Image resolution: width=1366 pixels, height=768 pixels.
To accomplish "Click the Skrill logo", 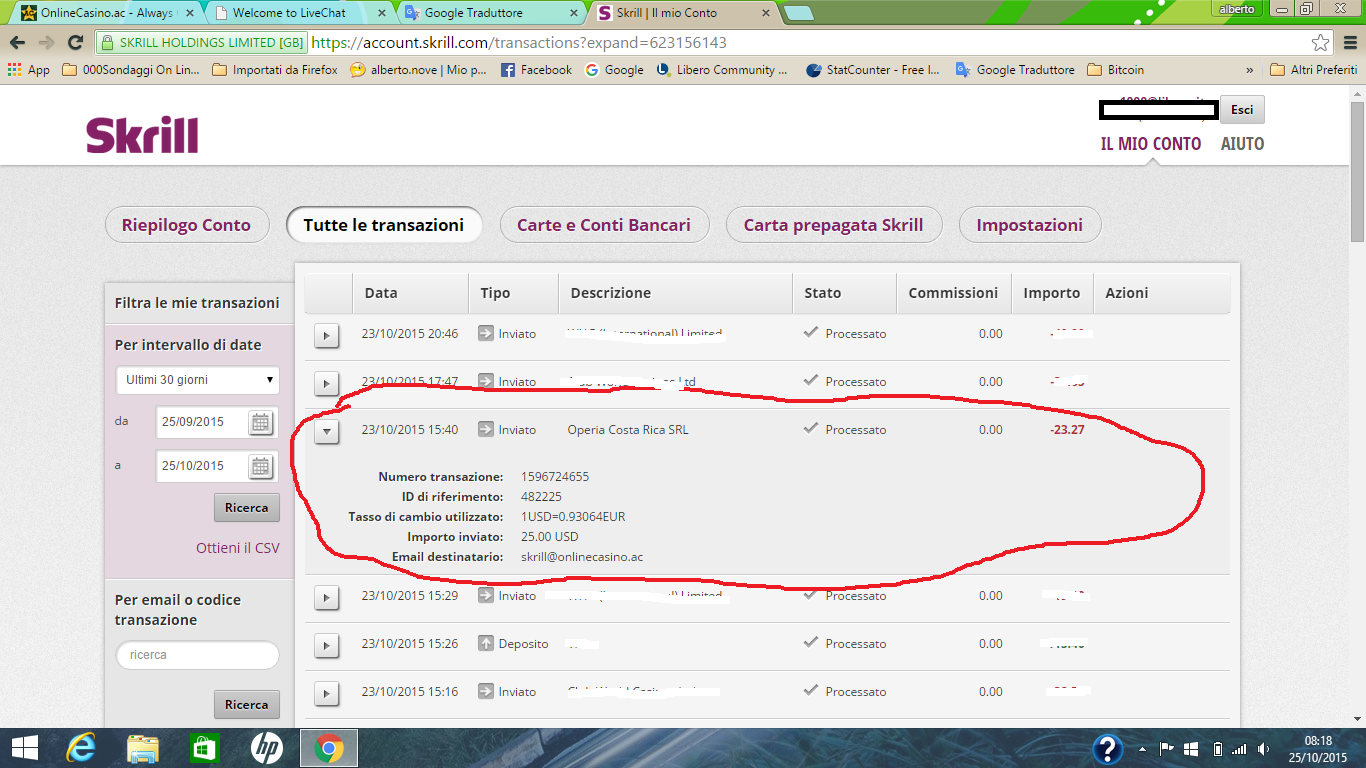I will (x=142, y=135).
